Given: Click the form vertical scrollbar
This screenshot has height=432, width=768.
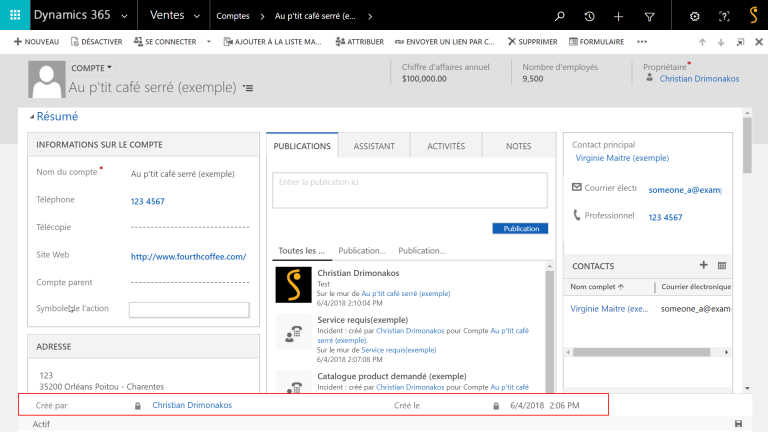Looking at the screenshot, I should 747,145.
